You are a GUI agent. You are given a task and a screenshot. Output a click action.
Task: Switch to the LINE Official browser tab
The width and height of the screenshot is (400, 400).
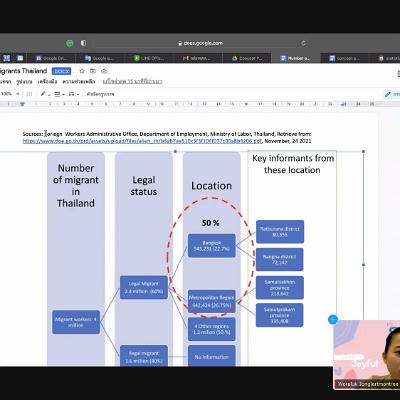149,58
